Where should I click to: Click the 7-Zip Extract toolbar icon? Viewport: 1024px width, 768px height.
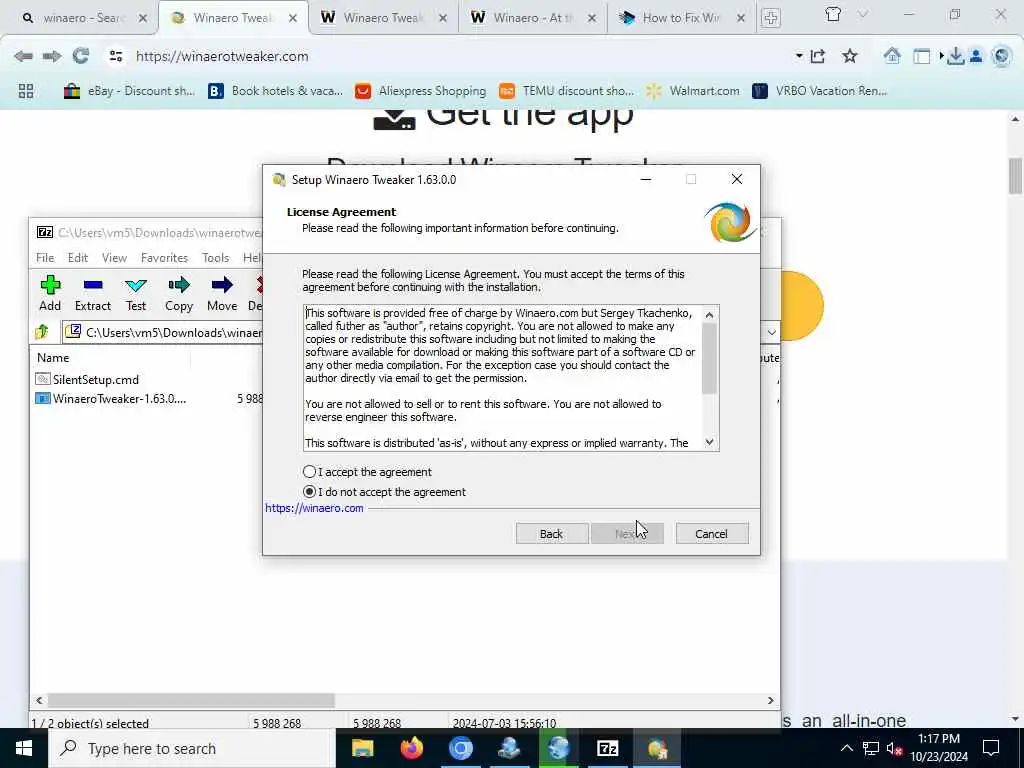click(93, 293)
